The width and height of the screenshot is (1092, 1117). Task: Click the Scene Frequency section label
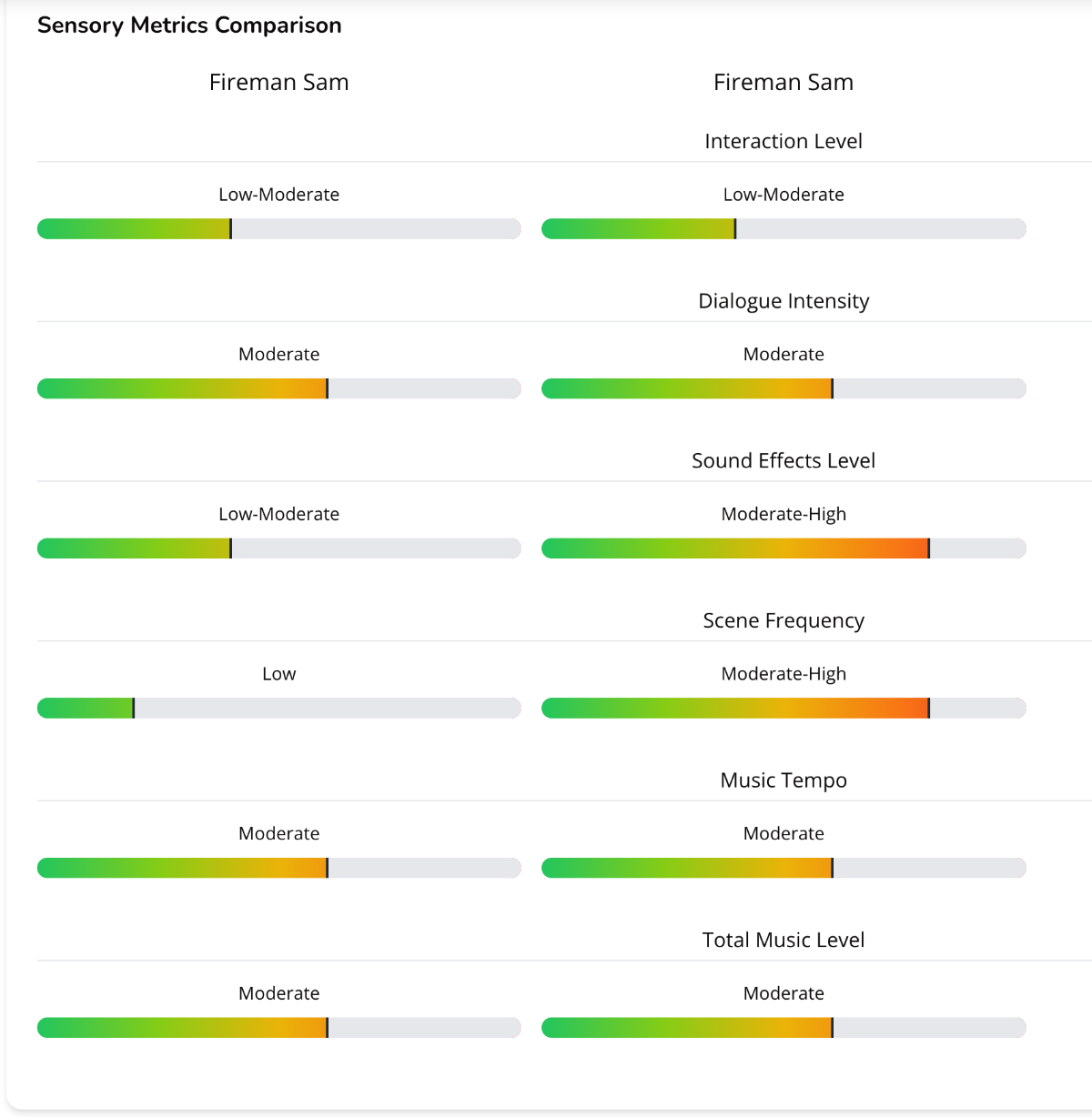click(x=784, y=620)
